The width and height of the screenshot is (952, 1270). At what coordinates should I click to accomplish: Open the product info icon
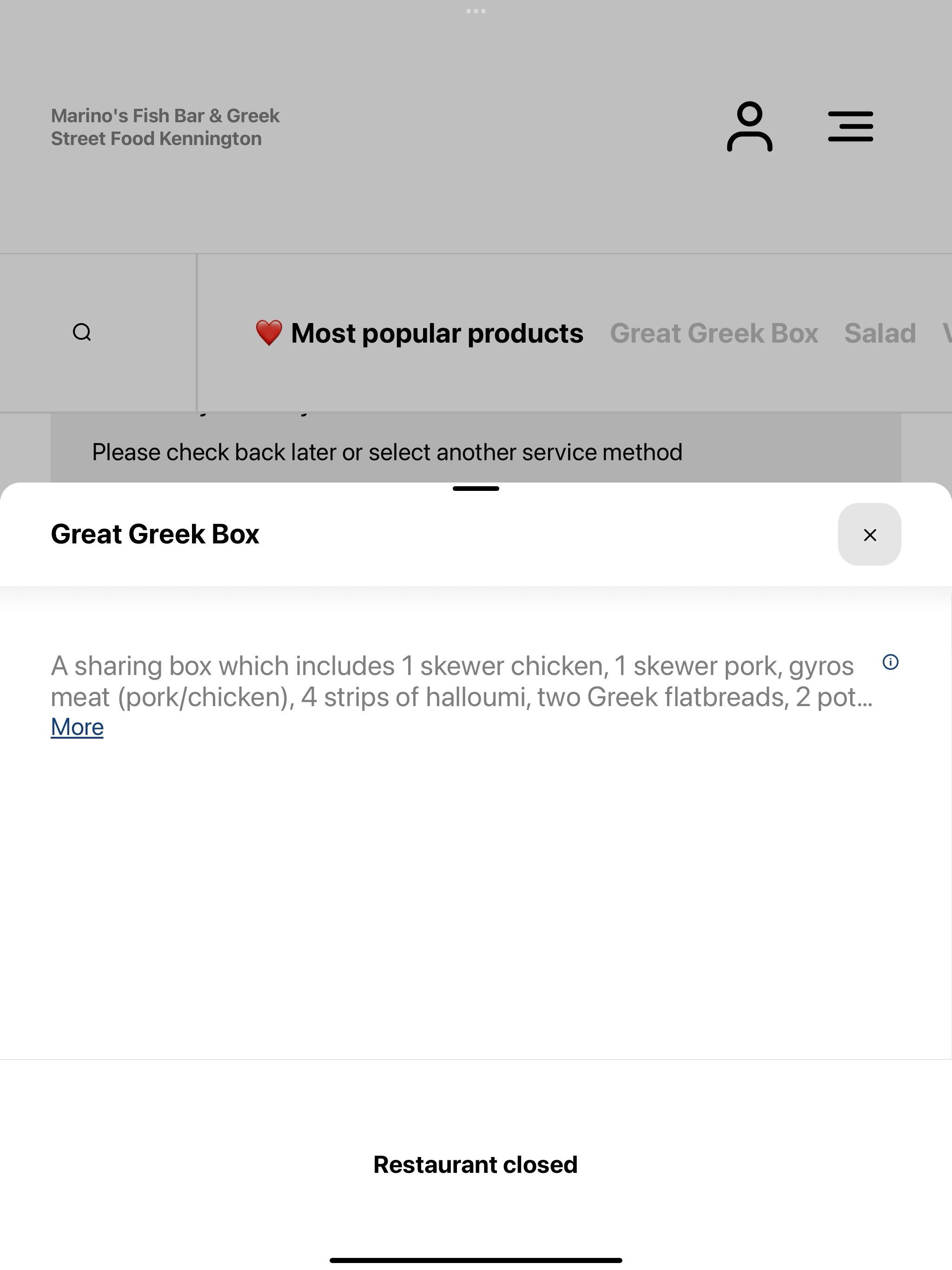pyautogui.click(x=890, y=662)
